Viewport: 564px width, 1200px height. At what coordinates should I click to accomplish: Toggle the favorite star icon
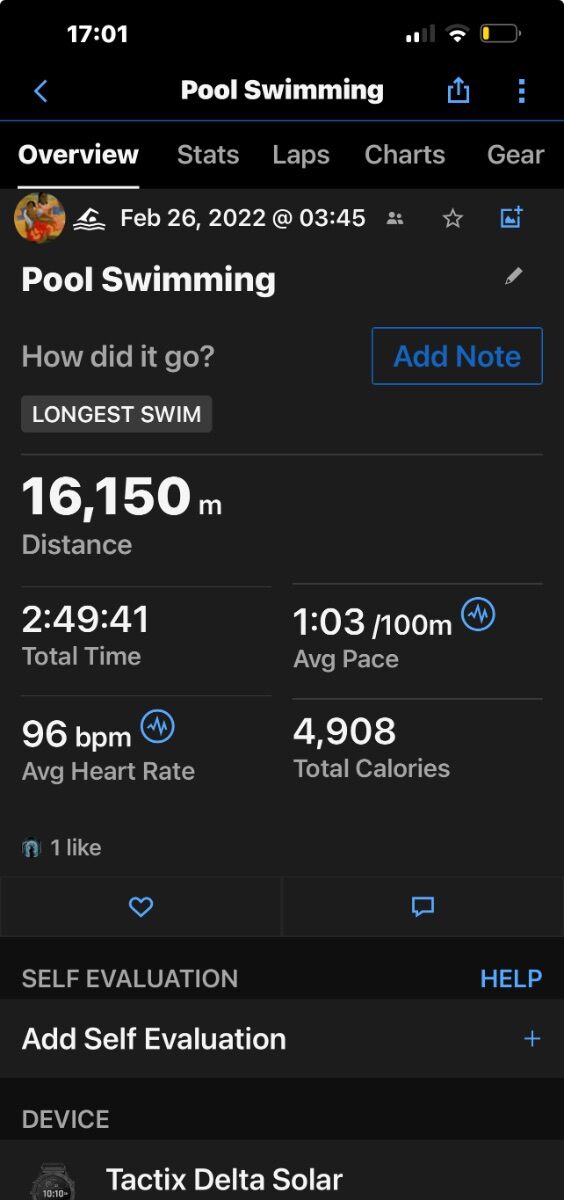point(453,218)
